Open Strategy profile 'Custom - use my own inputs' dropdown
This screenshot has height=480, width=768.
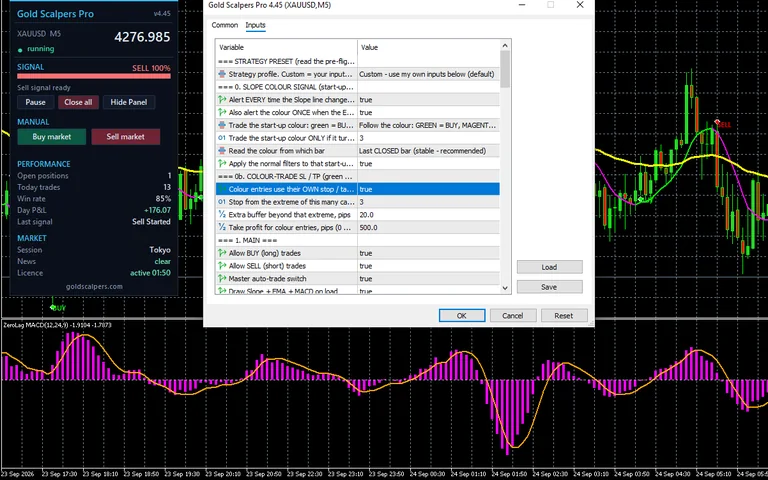pyautogui.click(x=429, y=74)
